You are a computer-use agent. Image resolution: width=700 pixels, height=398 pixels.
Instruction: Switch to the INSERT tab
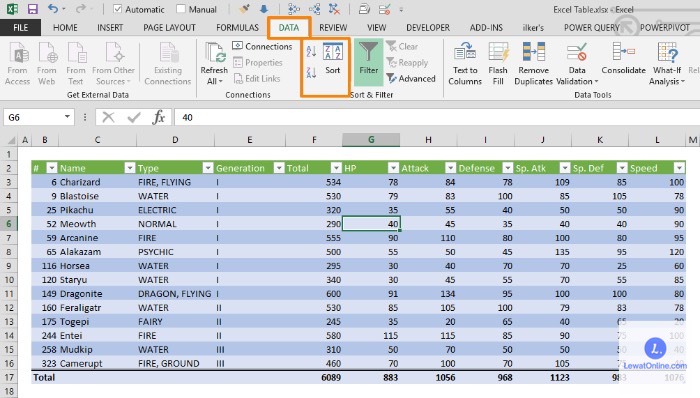pos(110,28)
